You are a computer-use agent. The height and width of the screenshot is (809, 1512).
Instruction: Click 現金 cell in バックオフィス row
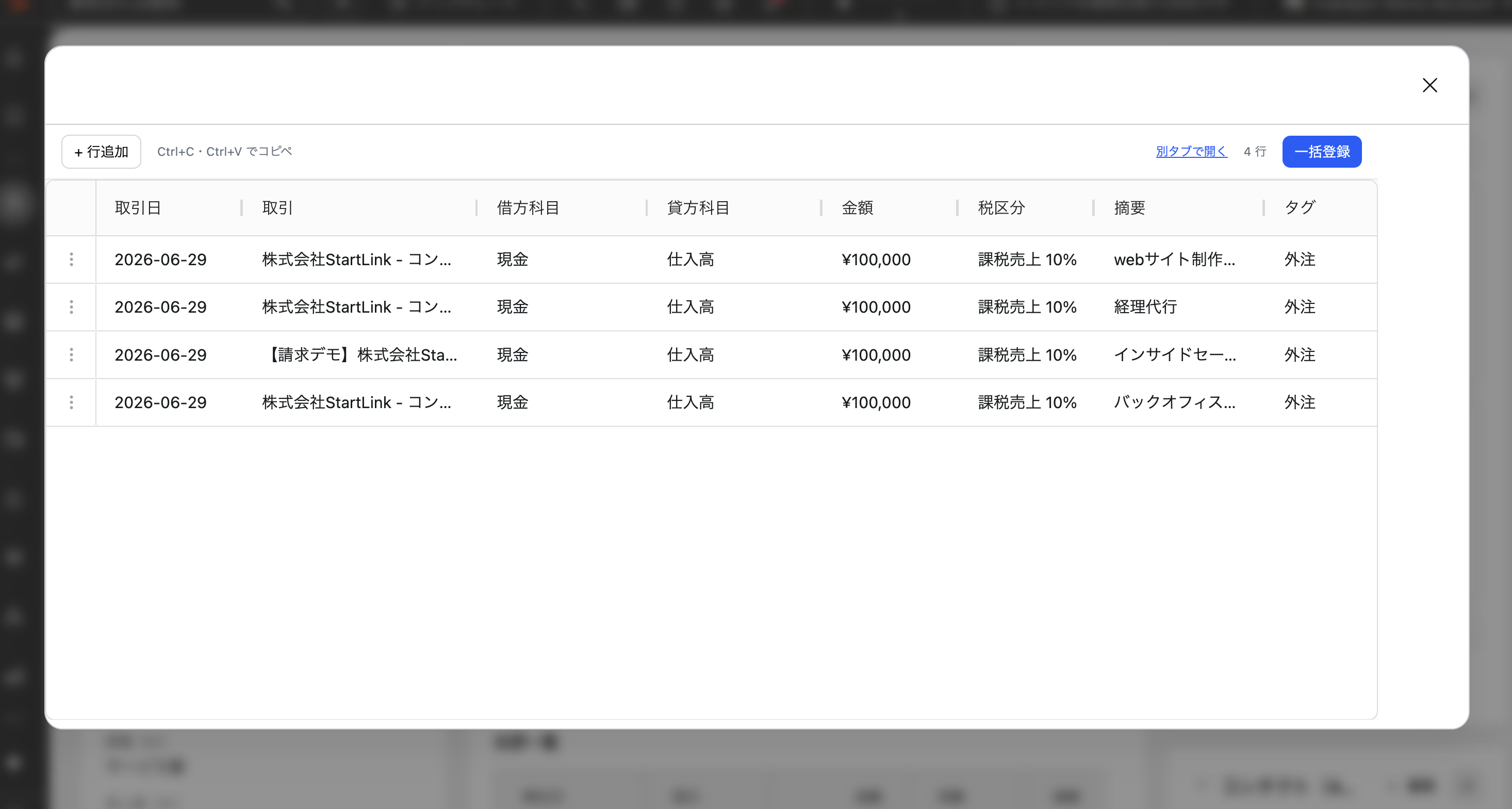pyautogui.click(x=562, y=402)
